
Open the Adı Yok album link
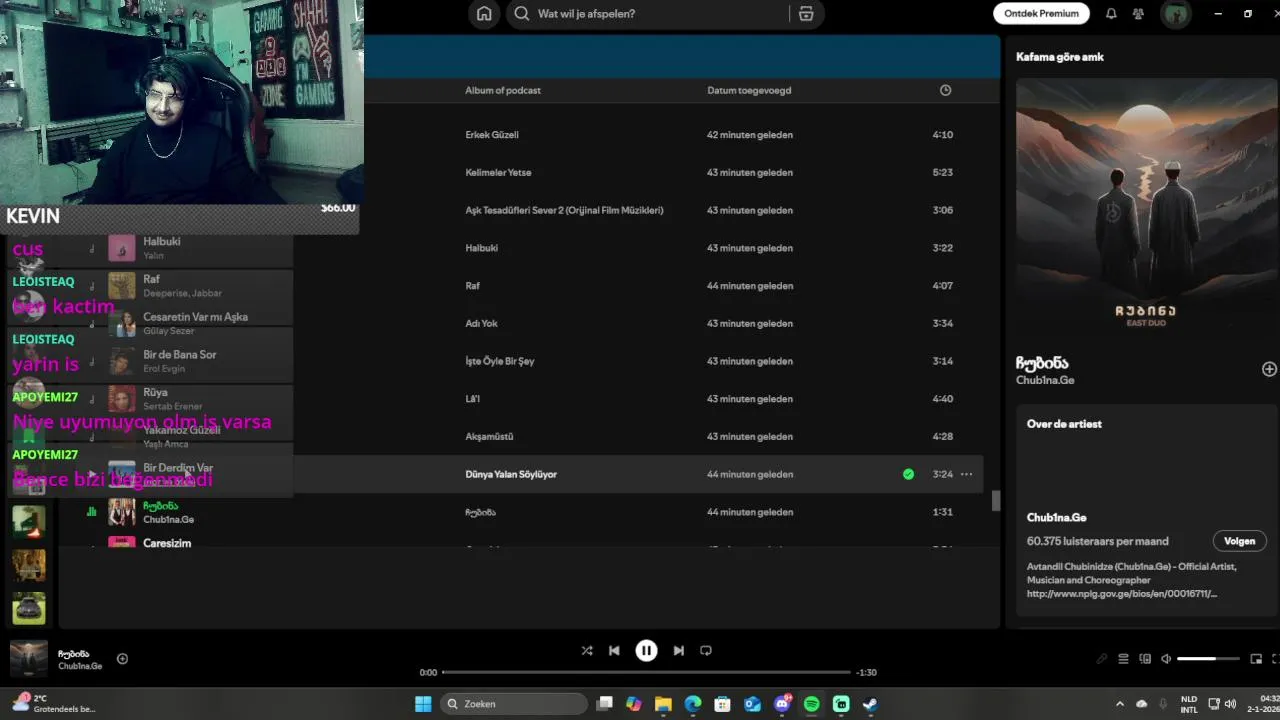[x=481, y=324]
